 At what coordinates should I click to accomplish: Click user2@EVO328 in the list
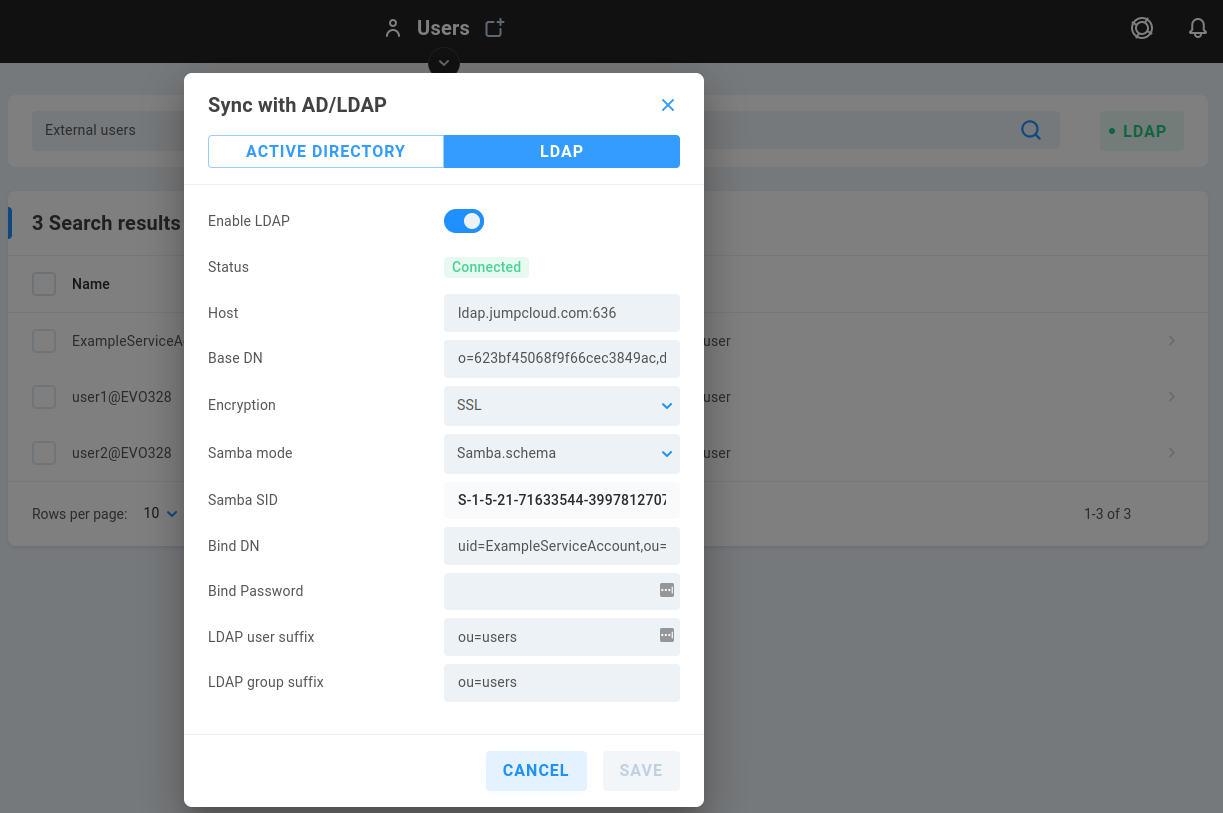(122, 453)
